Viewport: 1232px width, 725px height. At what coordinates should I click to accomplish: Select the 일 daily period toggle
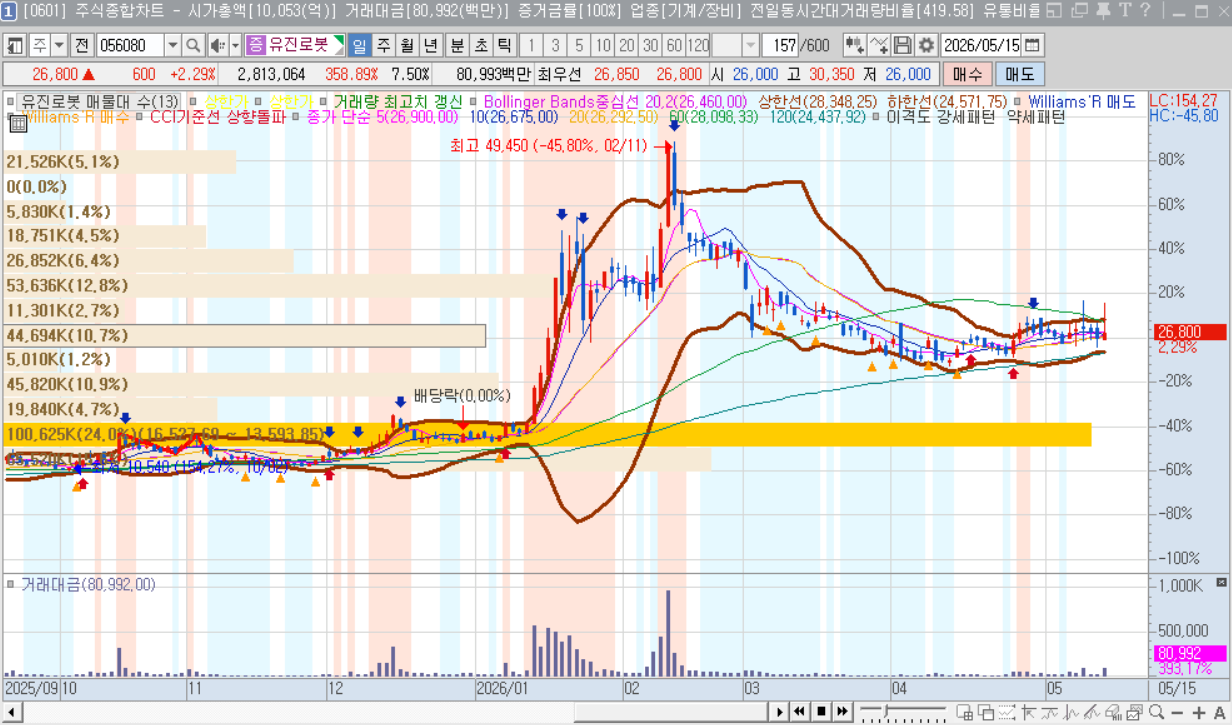click(359, 46)
